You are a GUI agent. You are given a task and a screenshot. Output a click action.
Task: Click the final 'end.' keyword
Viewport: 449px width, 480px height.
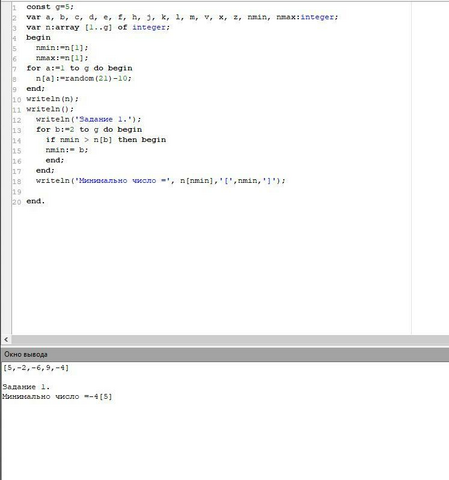pos(35,201)
